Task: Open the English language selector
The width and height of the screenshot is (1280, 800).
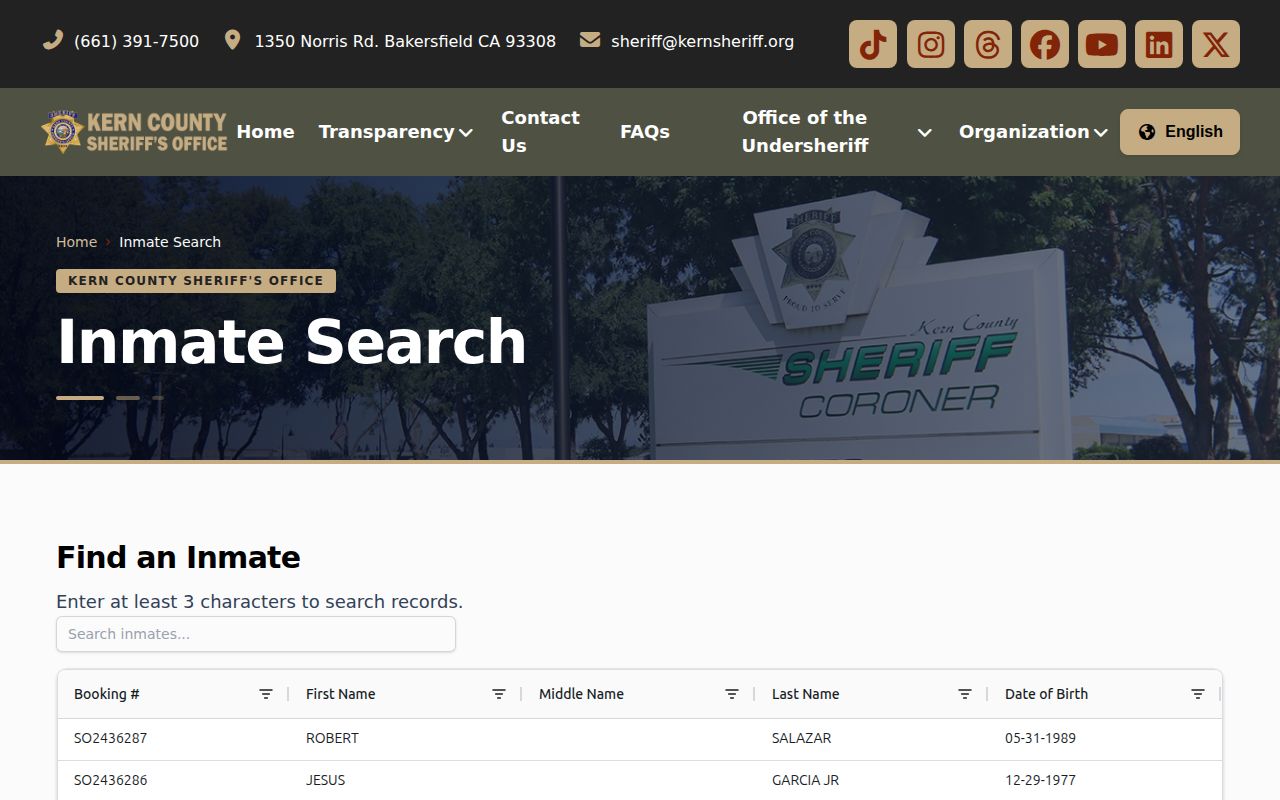Action: click(x=1180, y=132)
